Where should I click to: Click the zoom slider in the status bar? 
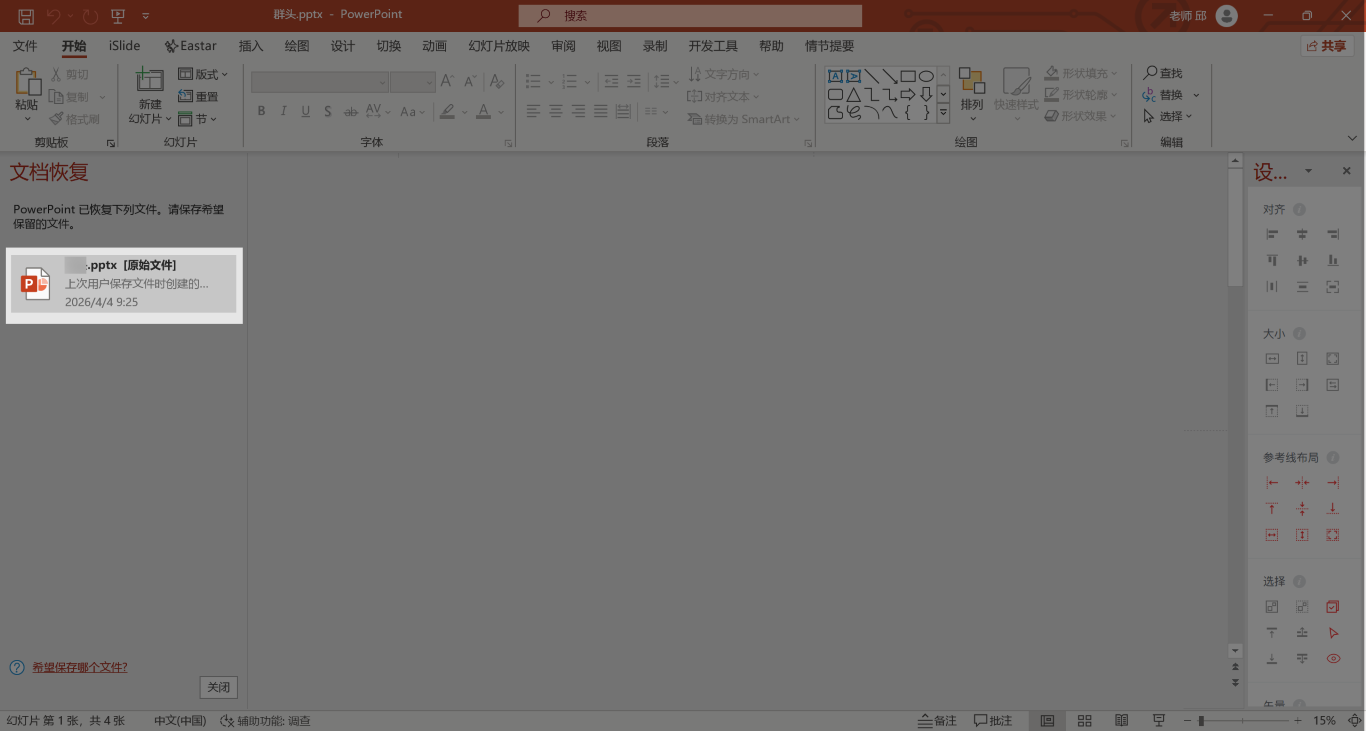[1244, 720]
